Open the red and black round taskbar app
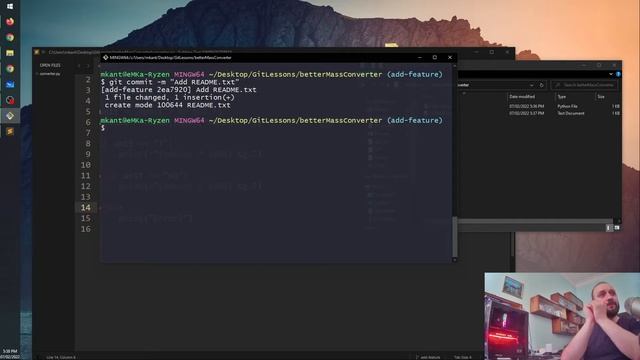This screenshot has height=360, width=640. click(x=10, y=100)
